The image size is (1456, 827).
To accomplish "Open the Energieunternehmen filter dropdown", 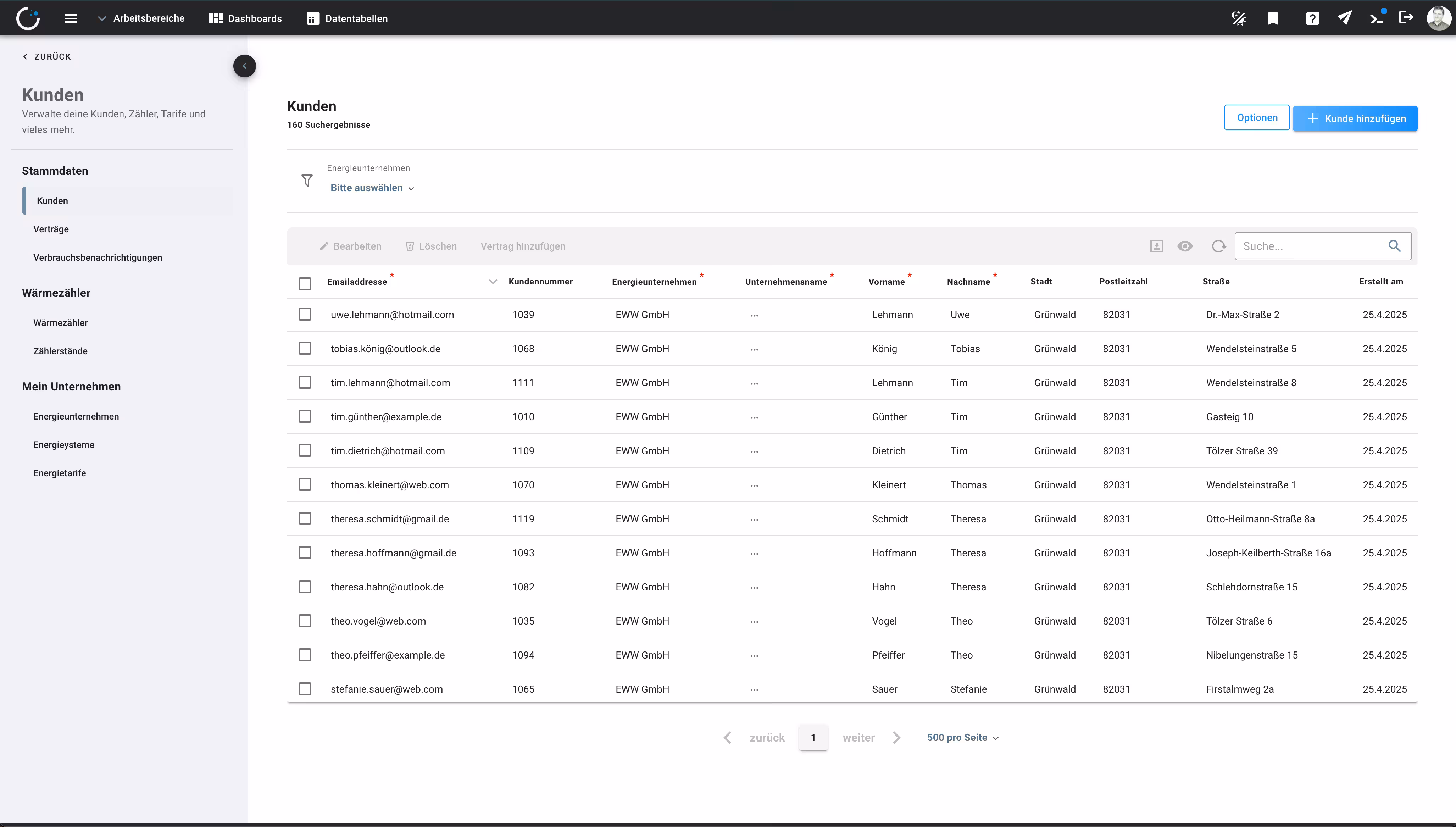I will click(x=373, y=188).
